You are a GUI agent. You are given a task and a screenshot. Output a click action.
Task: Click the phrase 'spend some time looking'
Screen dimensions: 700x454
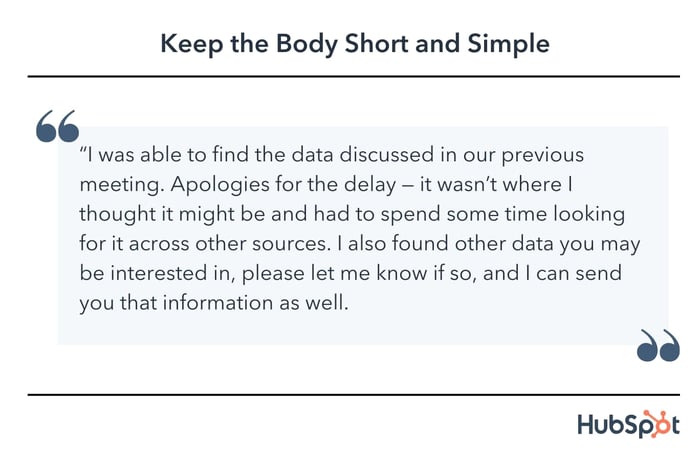click(x=503, y=214)
